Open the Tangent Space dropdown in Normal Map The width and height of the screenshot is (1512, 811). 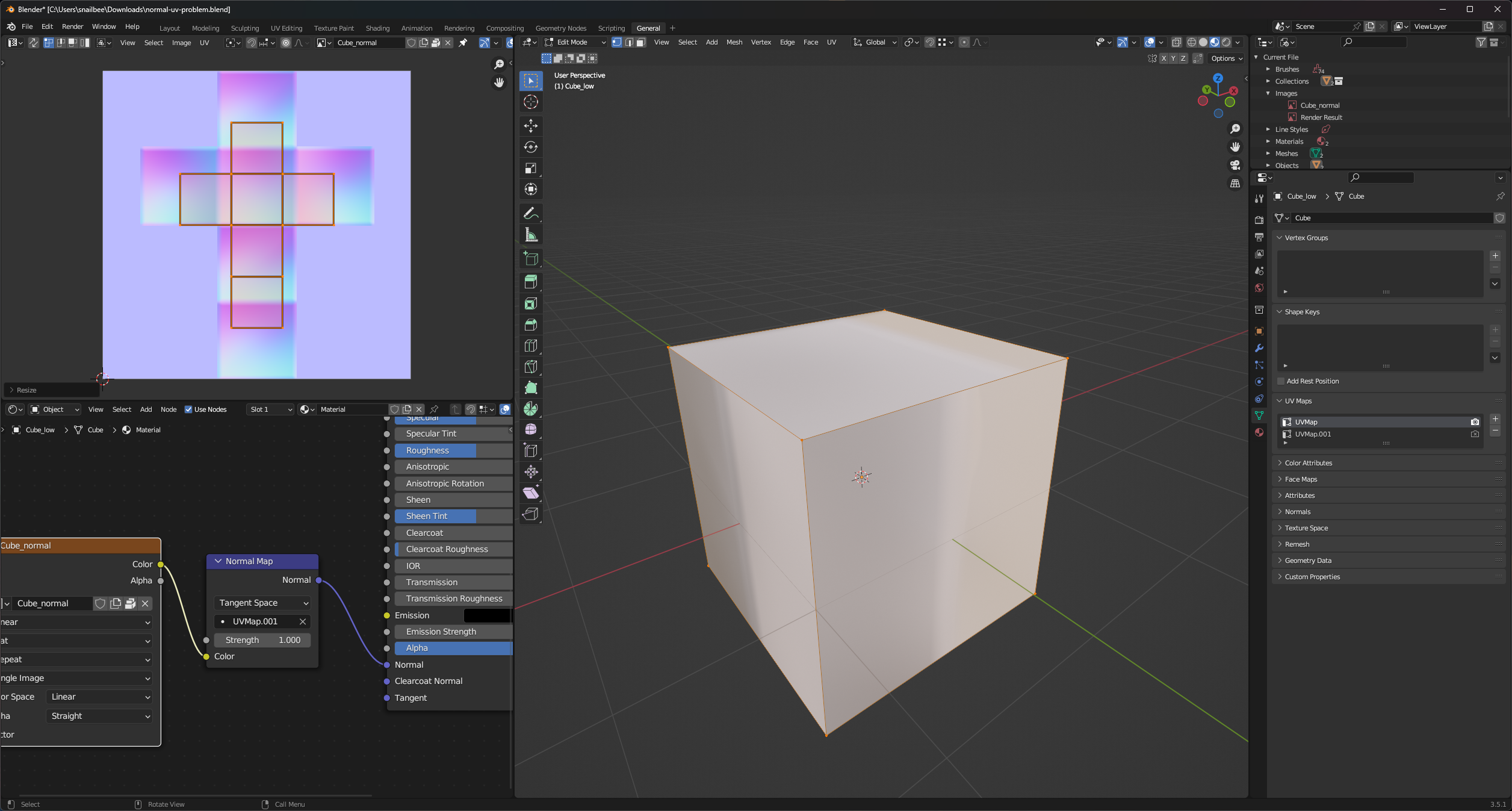point(263,603)
